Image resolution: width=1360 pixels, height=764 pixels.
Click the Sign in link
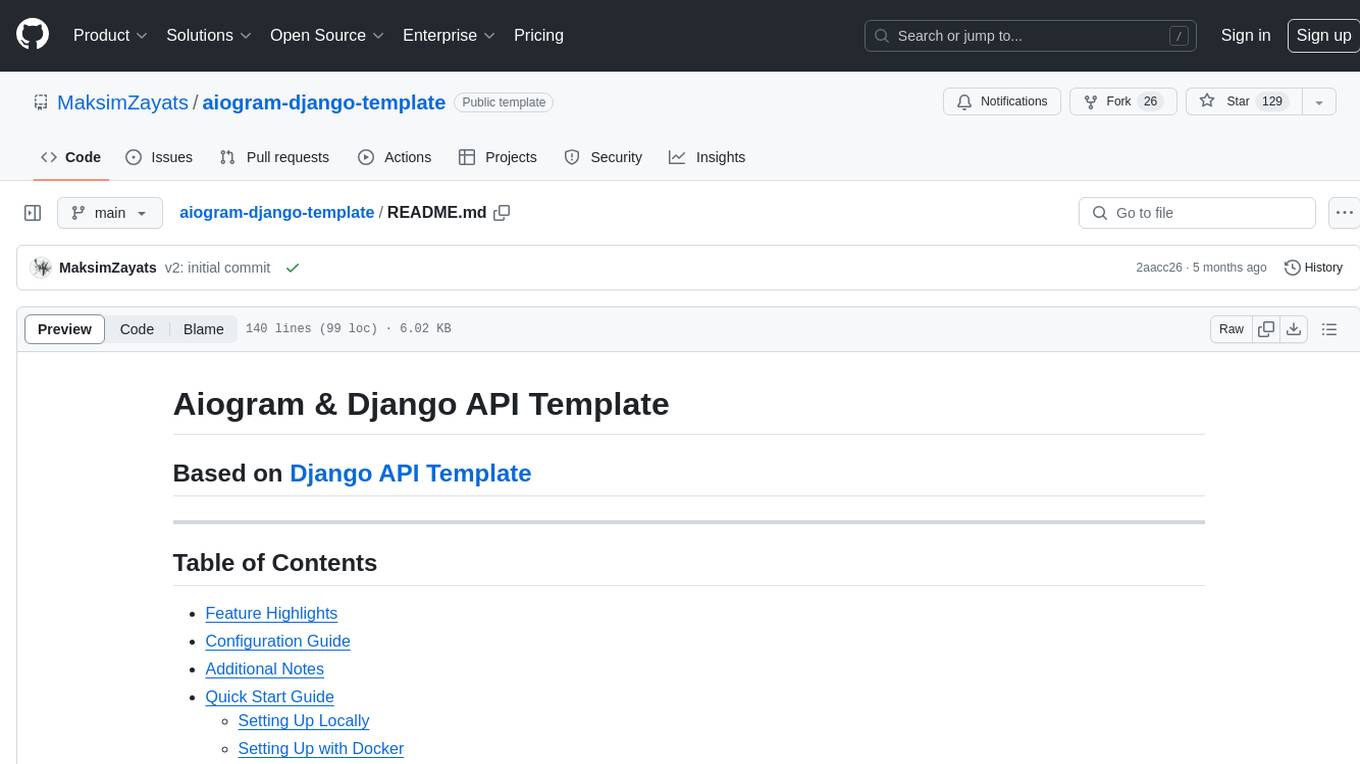[1246, 35]
